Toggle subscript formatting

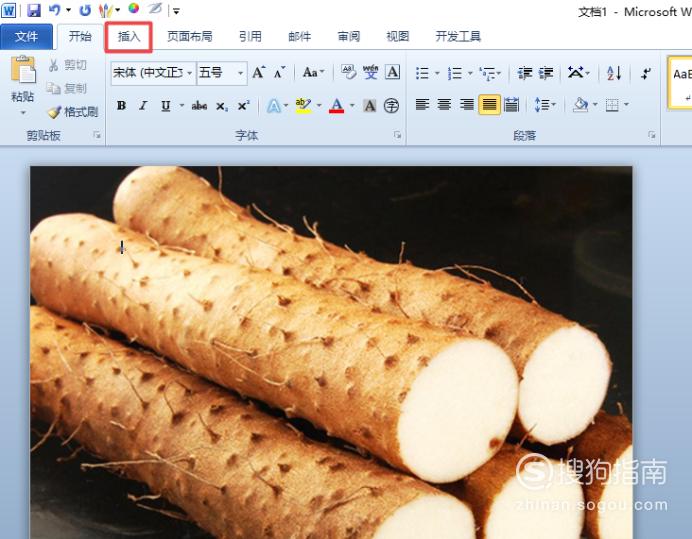(222, 106)
